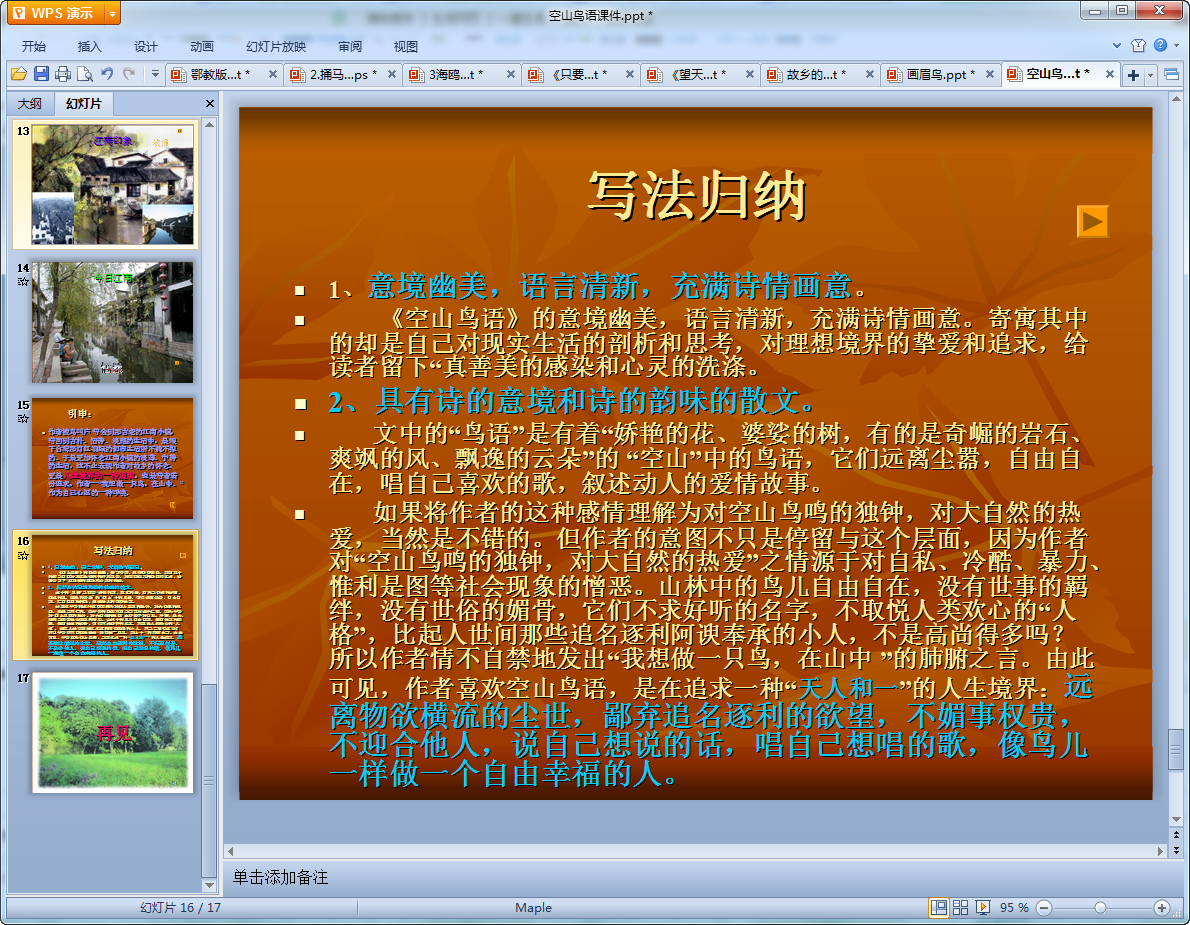The height and width of the screenshot is (925, 1190).
Task: Close the 鄂教版 document tab
Action: pyautogui.click(x=273, y=74)
